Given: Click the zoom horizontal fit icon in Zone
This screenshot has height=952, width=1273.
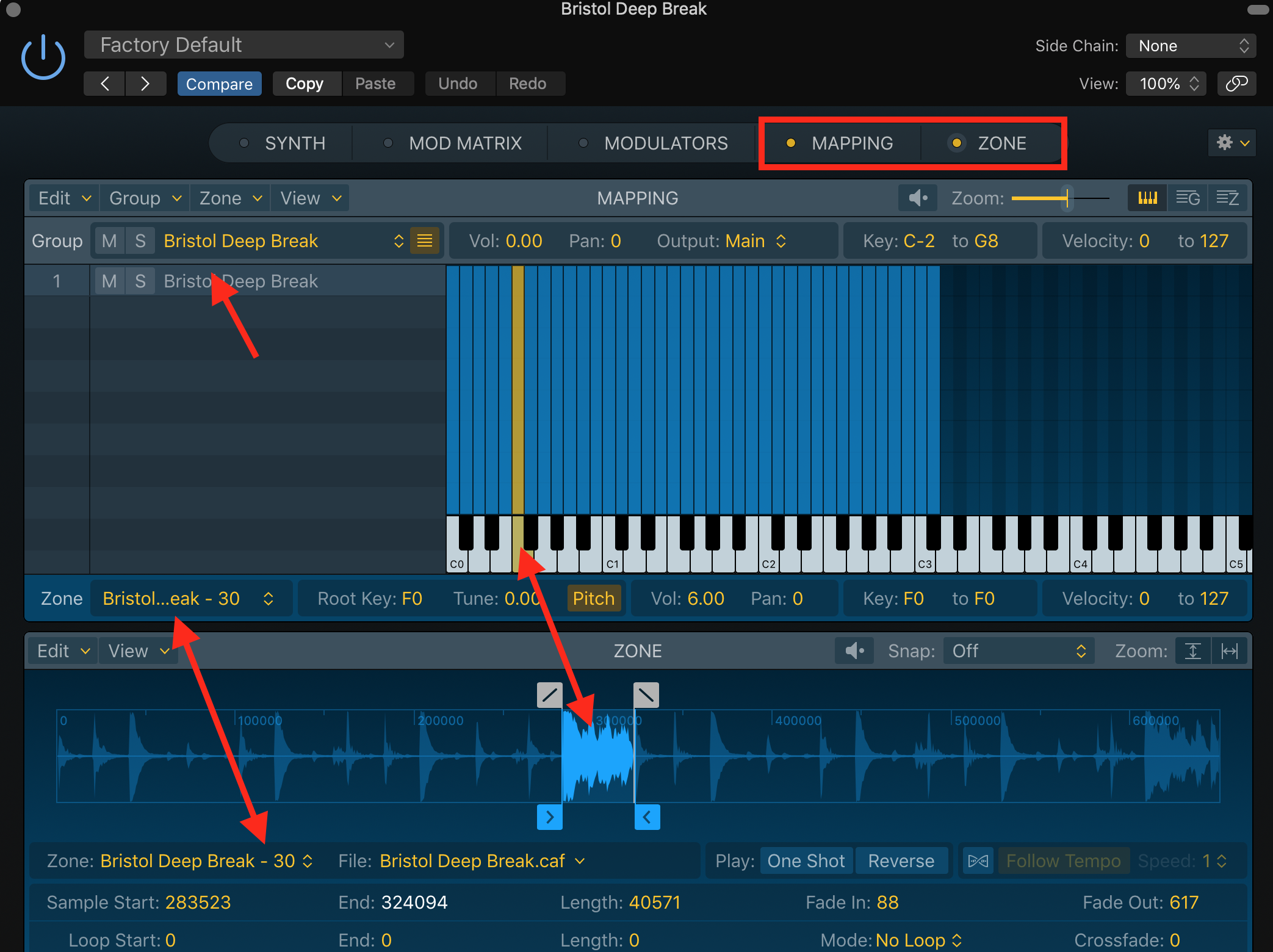Looking at the screenshot, I should (x=1229, y=651).
